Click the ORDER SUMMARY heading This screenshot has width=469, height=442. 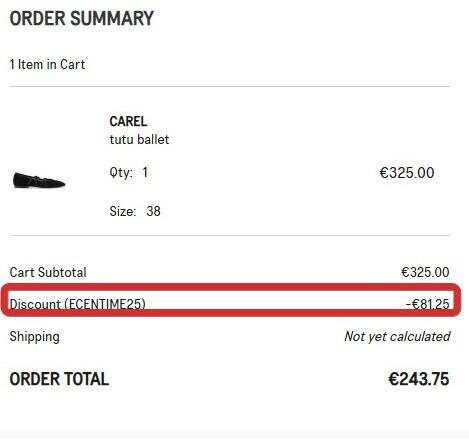pos(82,18)
